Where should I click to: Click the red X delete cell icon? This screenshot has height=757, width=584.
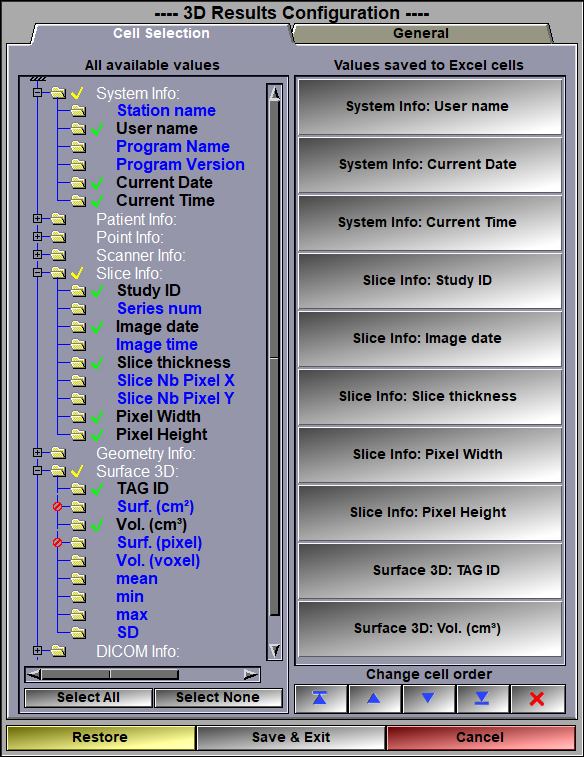point(537,698)
